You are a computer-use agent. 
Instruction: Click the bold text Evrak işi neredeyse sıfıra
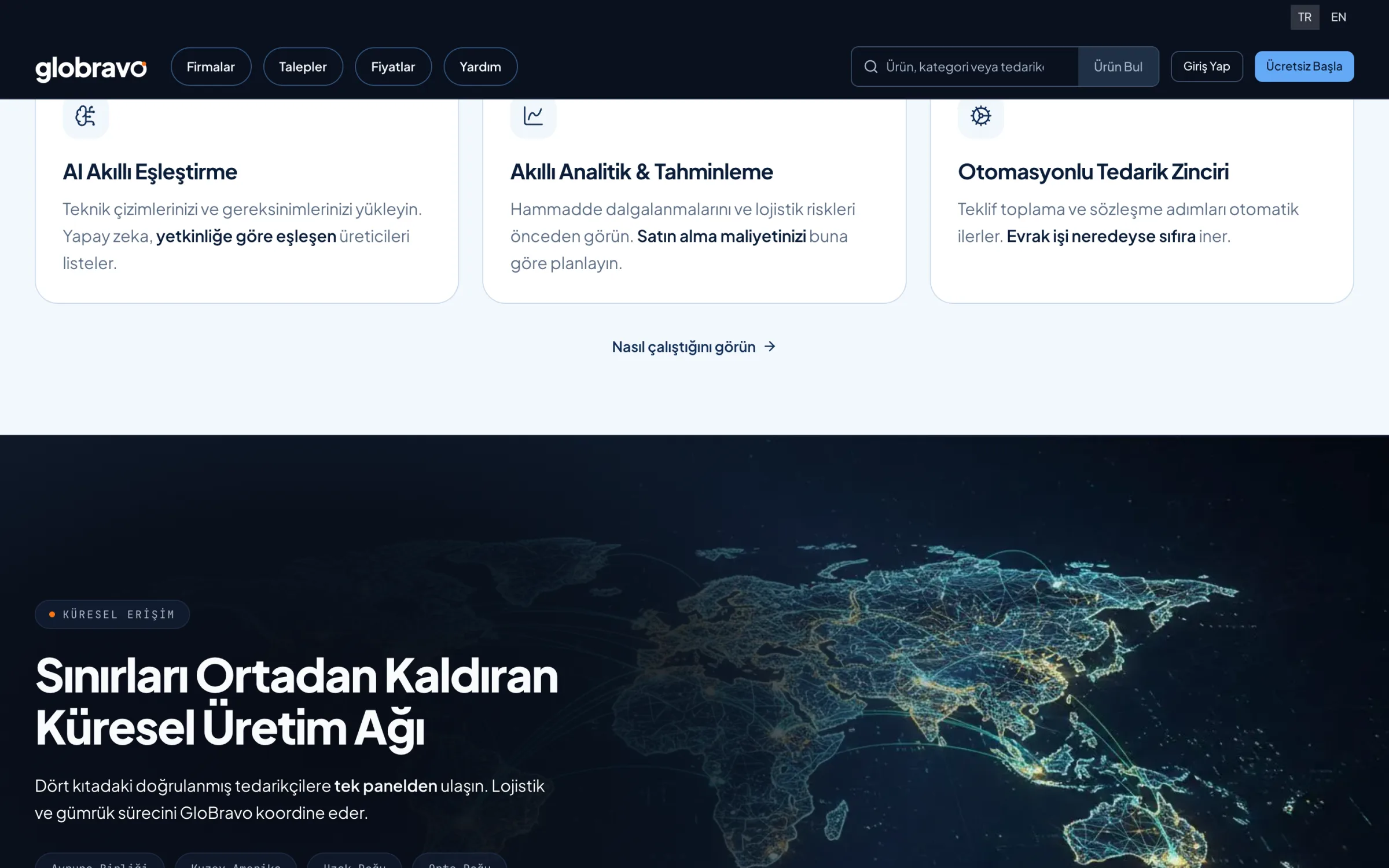1101,236
